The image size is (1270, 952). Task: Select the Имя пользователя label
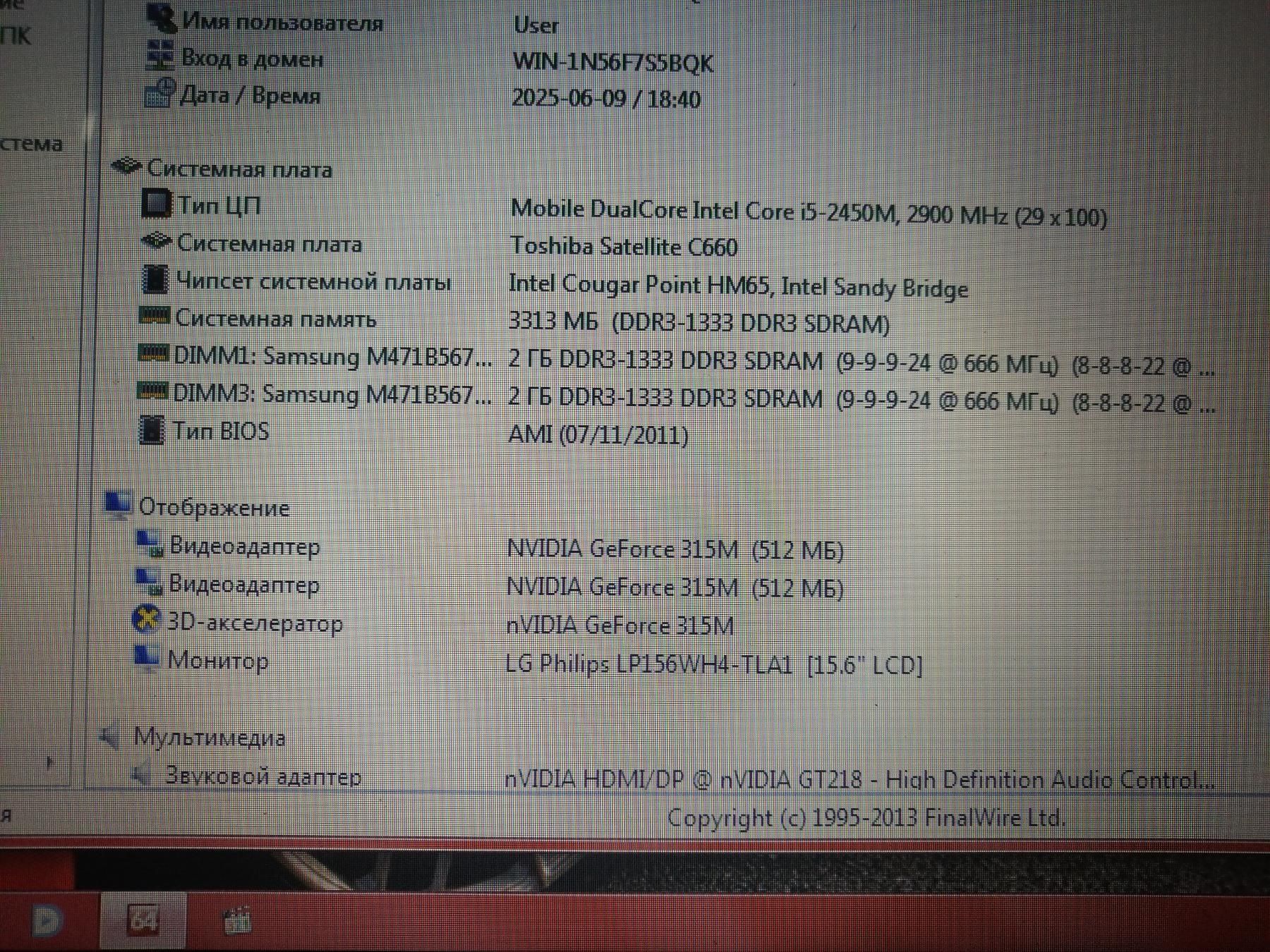(x=283, y=22)
